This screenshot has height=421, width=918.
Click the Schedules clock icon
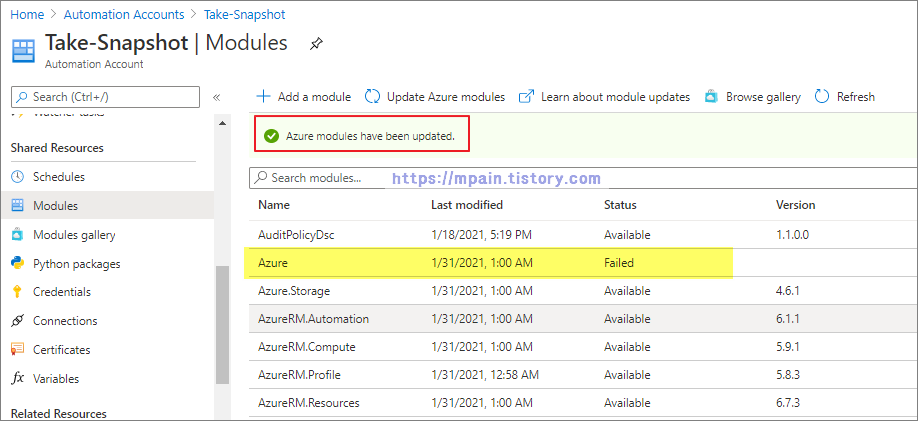pos(18,176)
